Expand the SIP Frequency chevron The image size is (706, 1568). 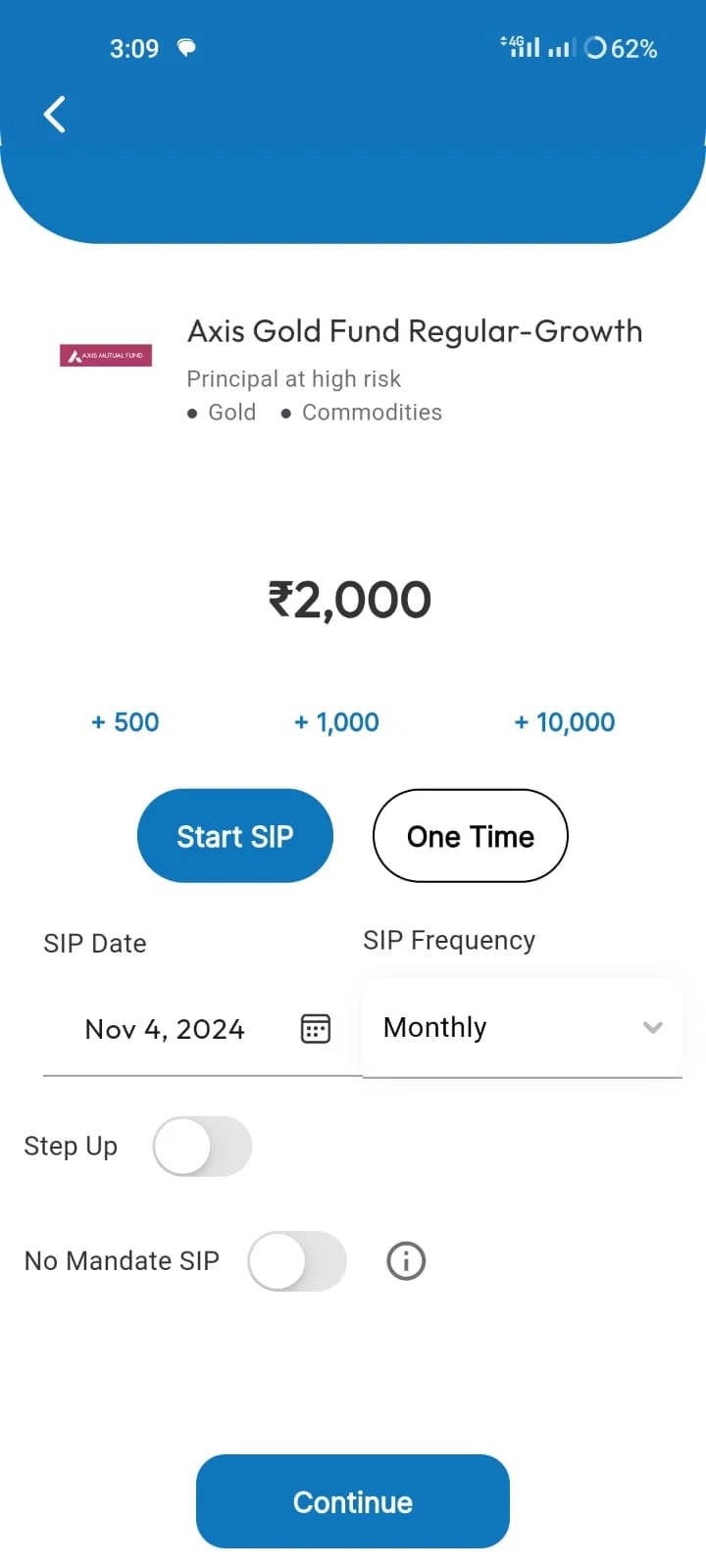click(652, 1027)
